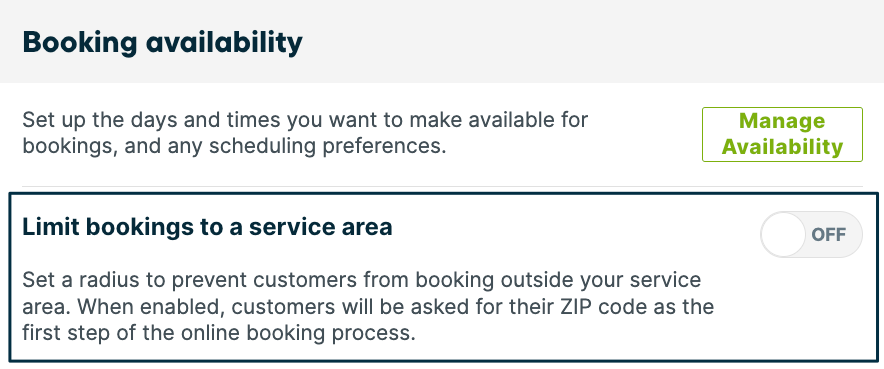Open availability management with the green button

click(782, 134)
